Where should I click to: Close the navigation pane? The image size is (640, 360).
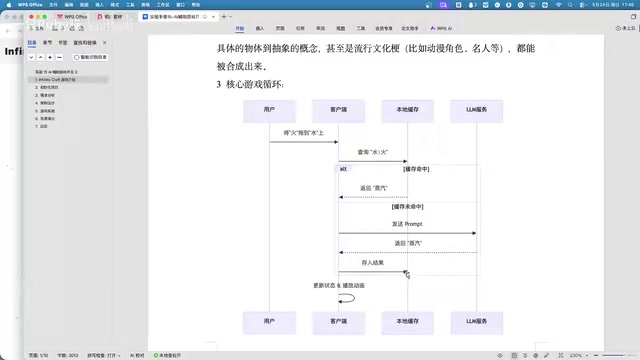point(104,42)
